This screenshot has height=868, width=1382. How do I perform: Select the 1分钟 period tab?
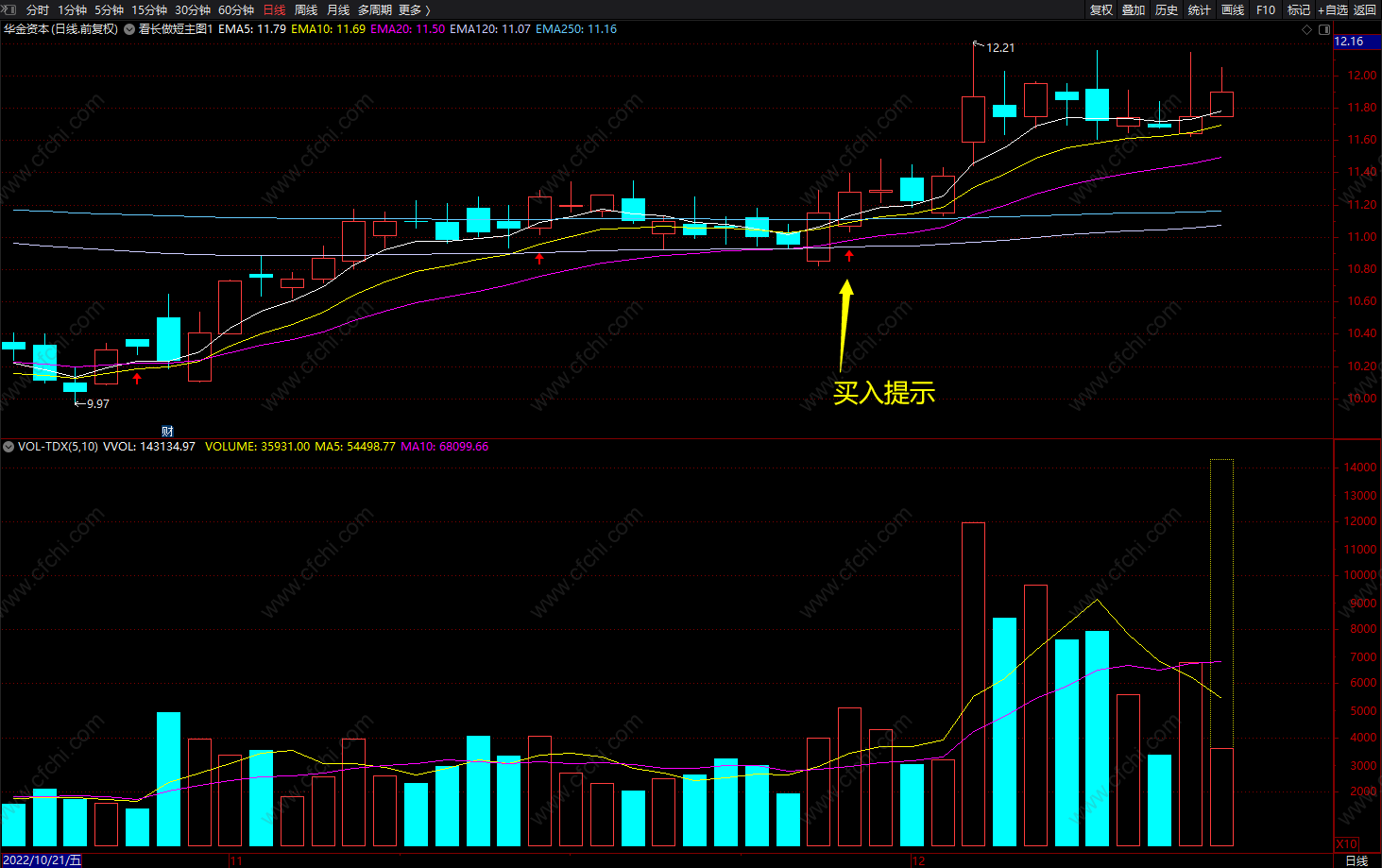[x=73, y=9]
